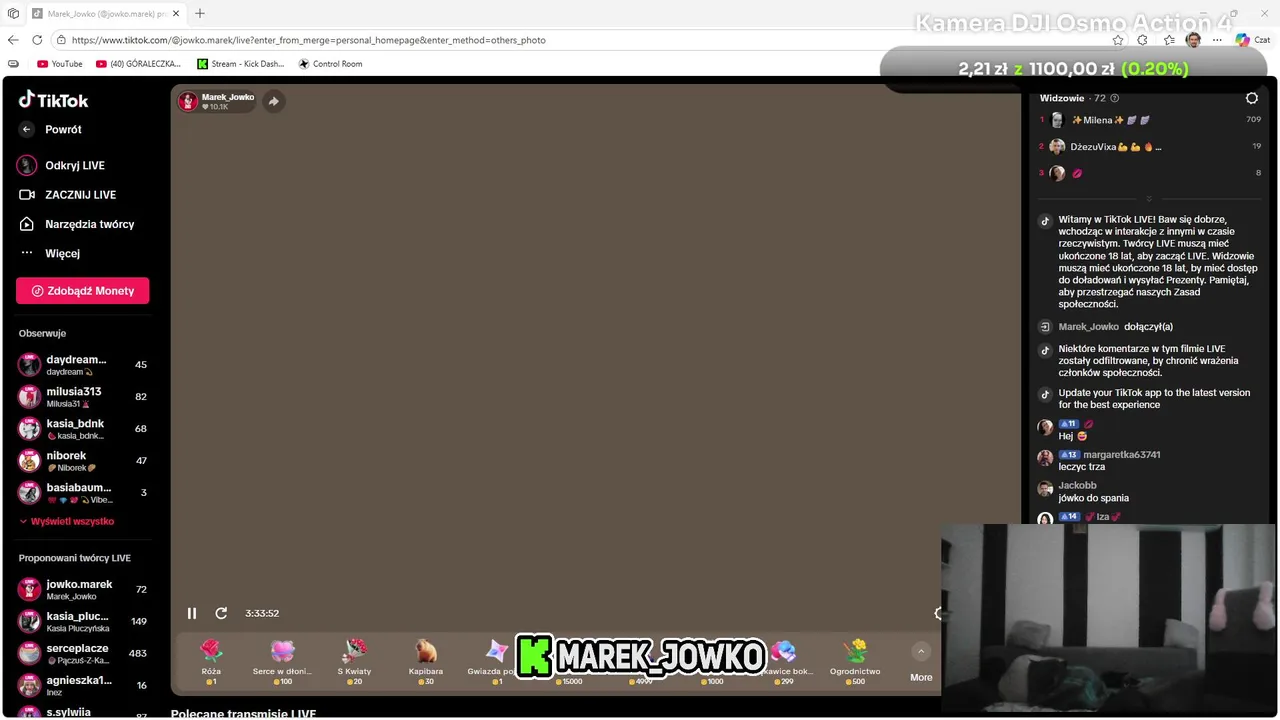Open serceplacze suggested creator
This screenshot has height=720, width=1280.
[82, 654]
